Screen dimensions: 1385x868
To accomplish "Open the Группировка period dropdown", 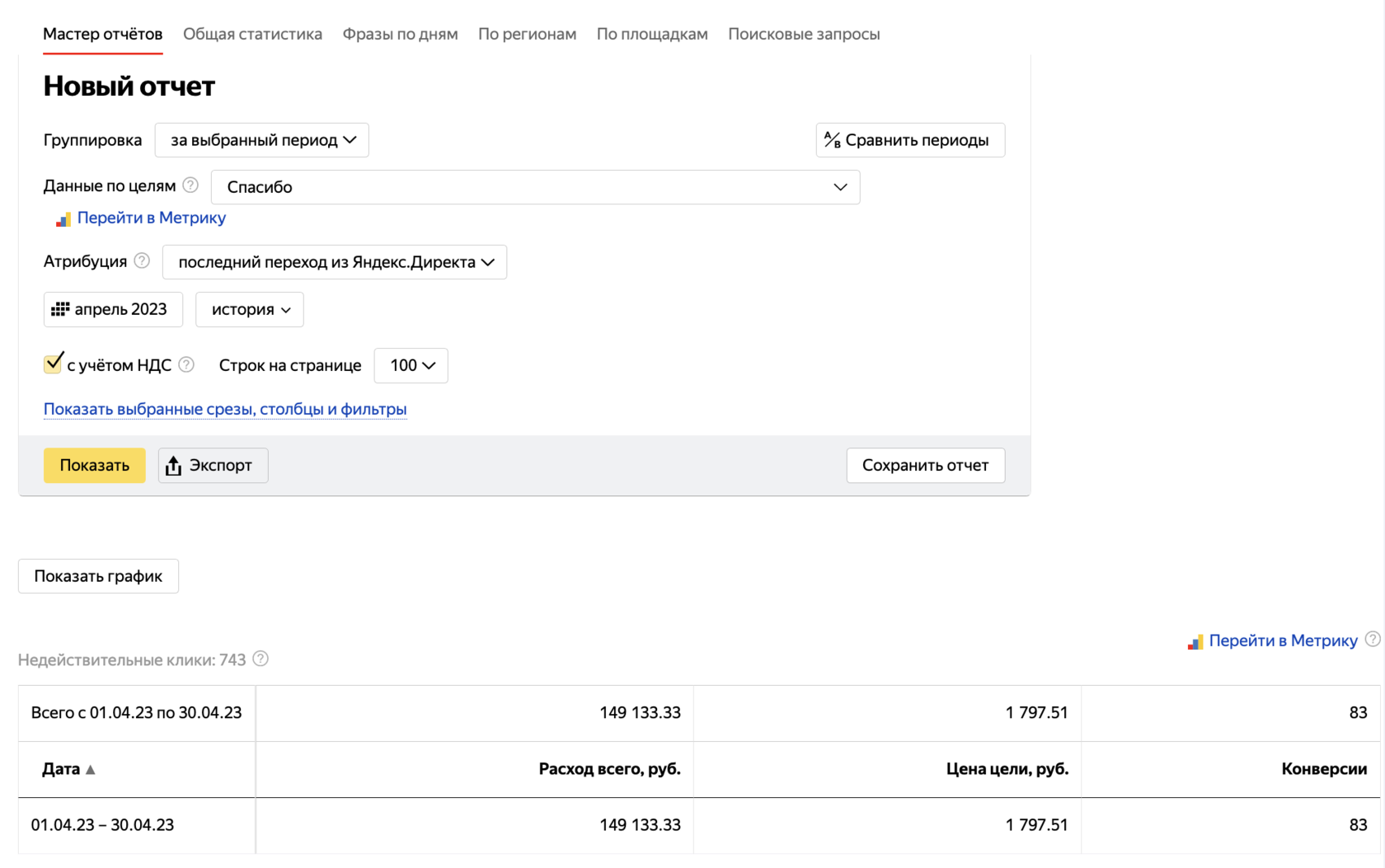I will pos(261,140).
